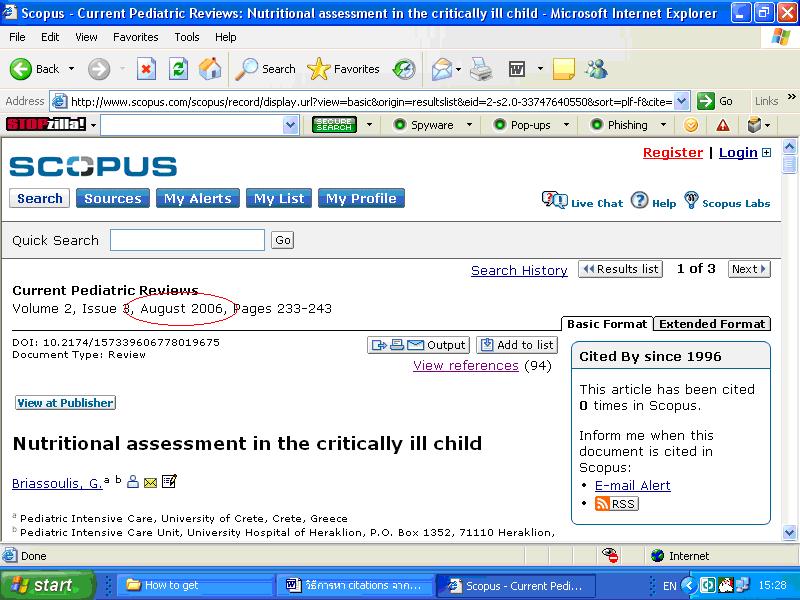The image size is (800, 600).
Task: Open the Back button history dropdown arrow
Action: pos(71,69)
